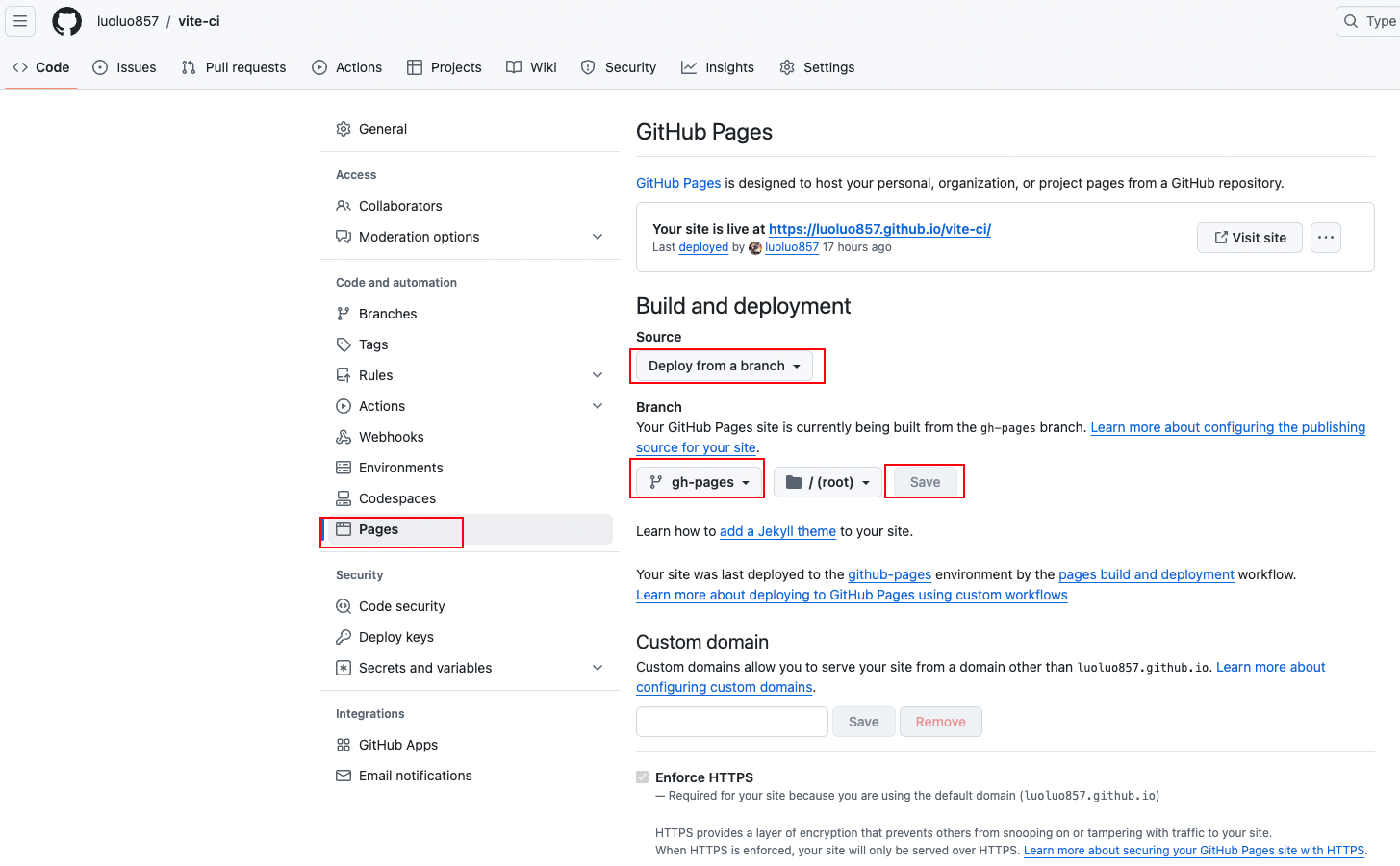The width and height of the screenshot is (1400, 866).
Task: Switch to the Pull requests tab
Action: coord(234,67)
